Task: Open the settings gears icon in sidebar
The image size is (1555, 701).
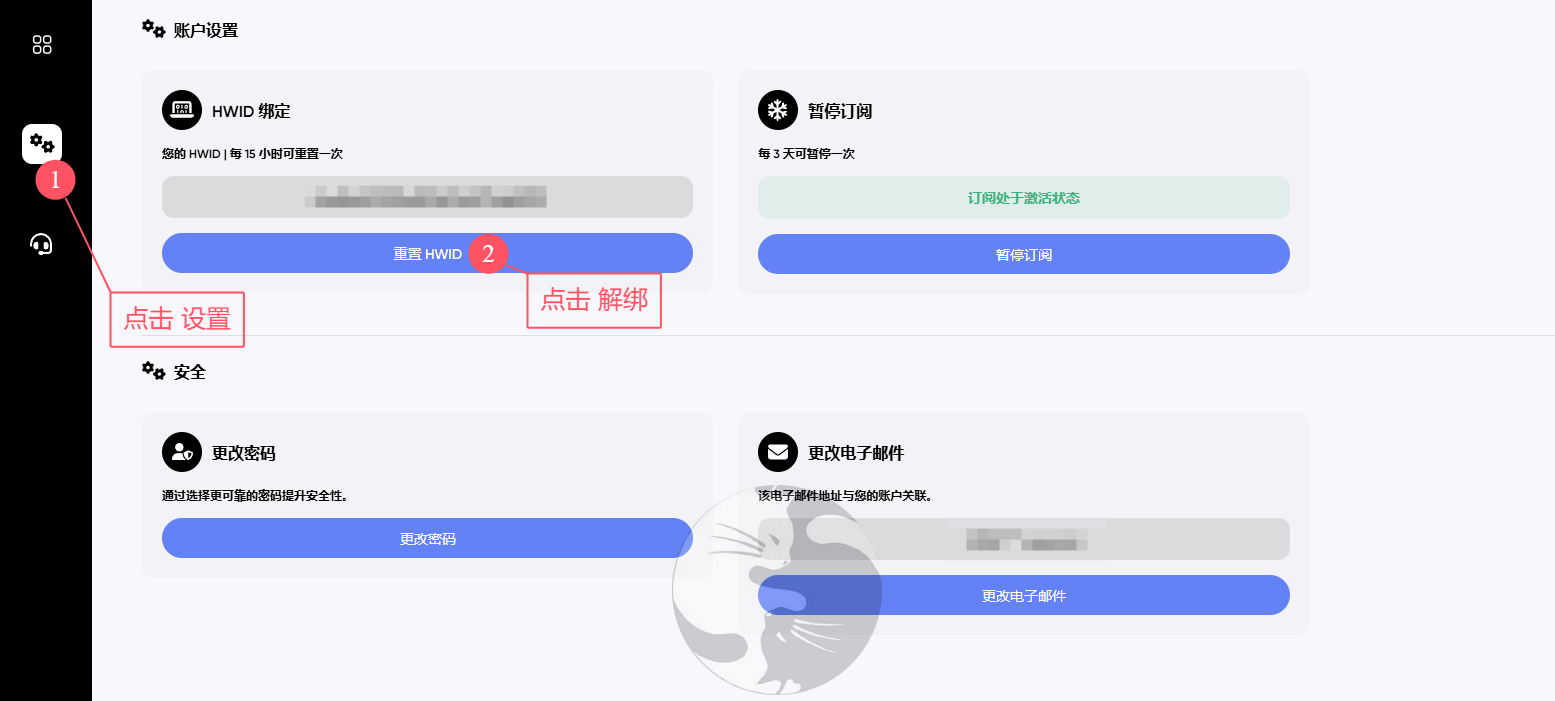Action: (x=42, y=143)
